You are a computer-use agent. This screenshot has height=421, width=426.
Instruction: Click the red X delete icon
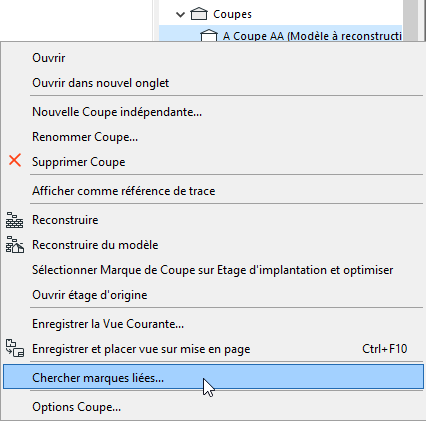click(x=15, y=160)
